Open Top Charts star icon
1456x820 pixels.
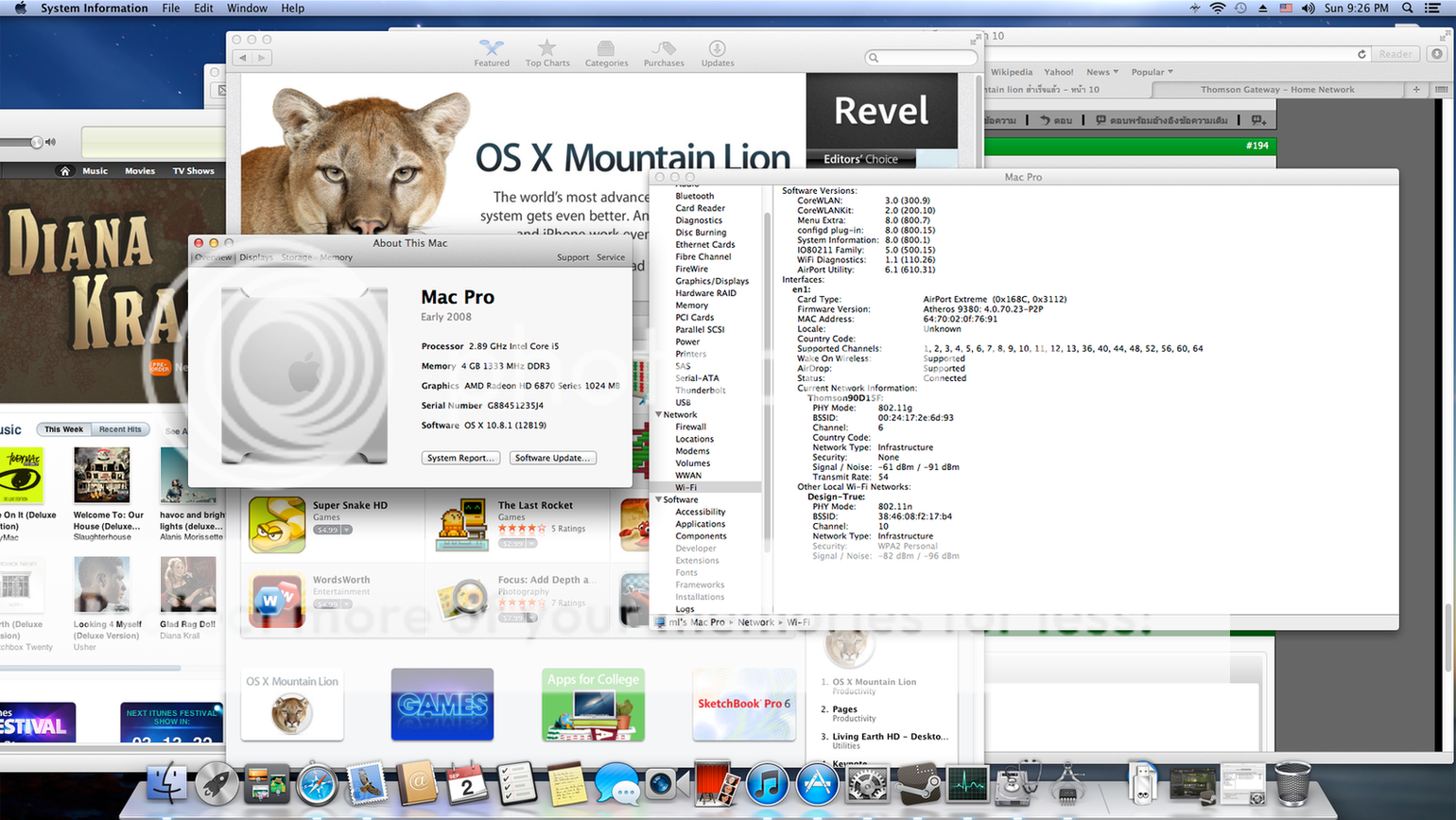click(547, 53)
